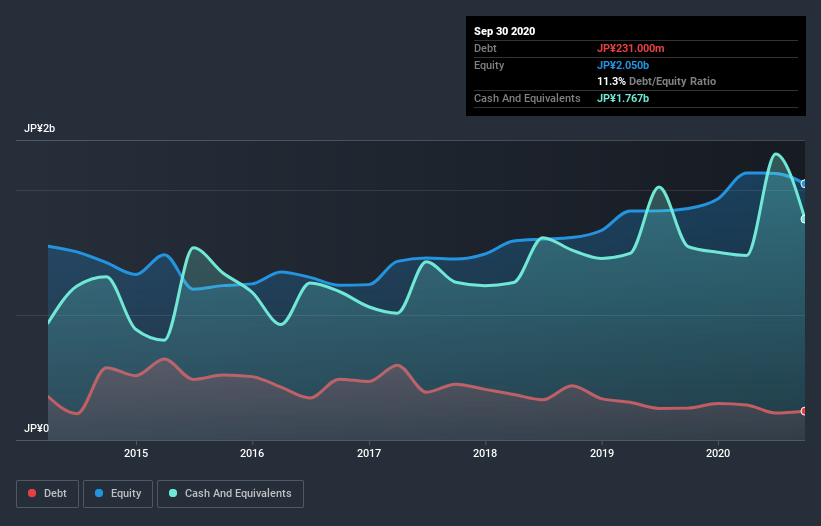This screenshot has width=821, height=526.
Task: Click the 2017 x-axis label
Action: tap(369, 453)
